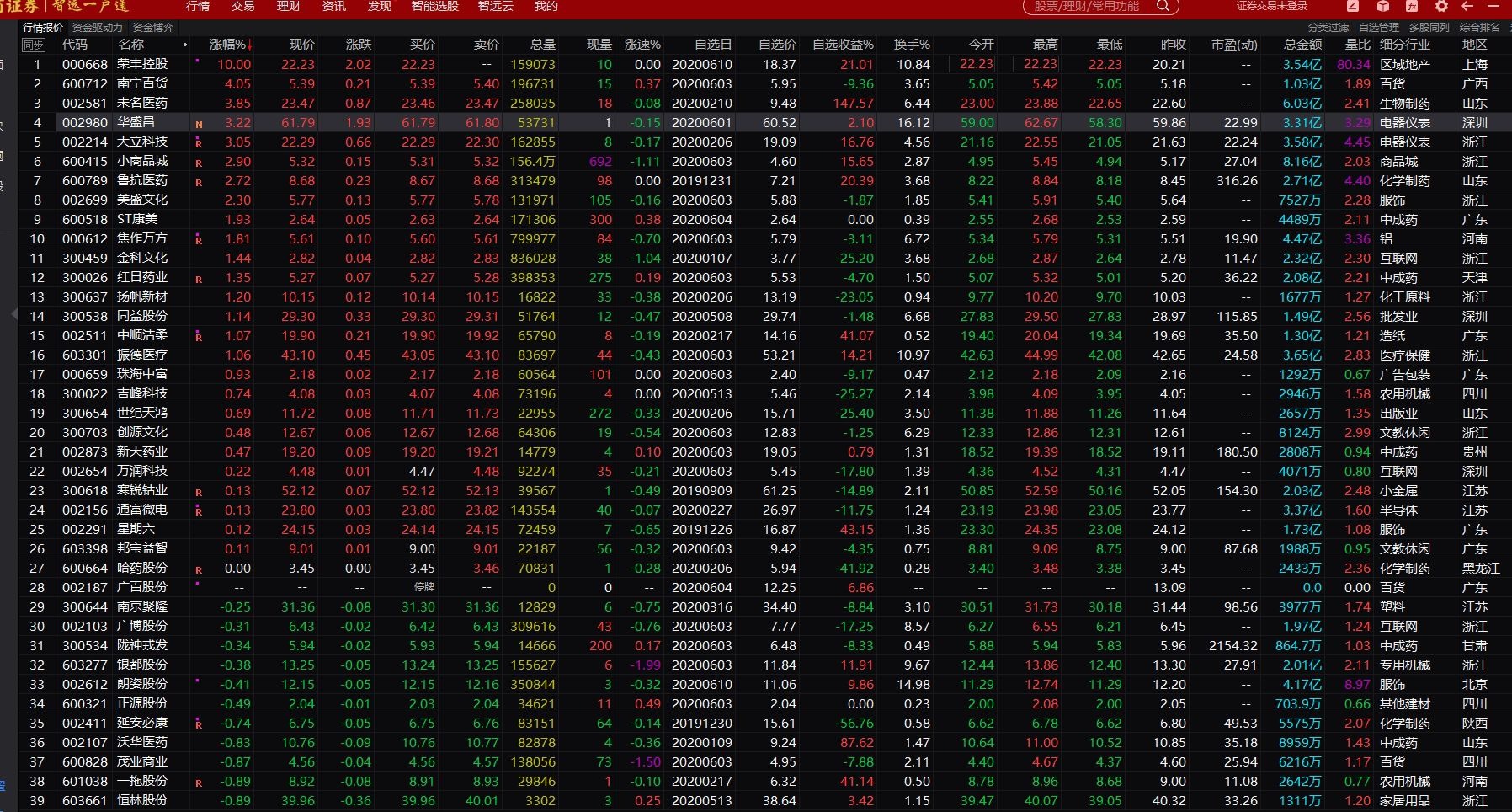Select the 华盛昌 stock row
Image resolution: width=1512 pixels, height=812 pixels.
765,122
